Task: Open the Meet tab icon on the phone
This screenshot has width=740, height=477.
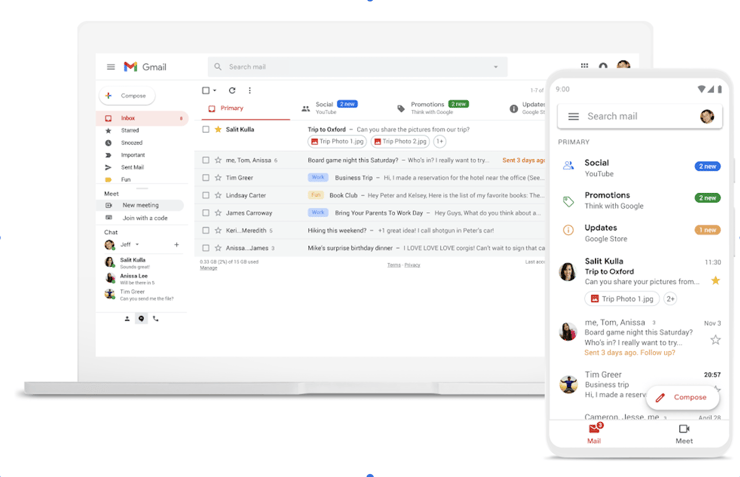Action: click(684, 428)
